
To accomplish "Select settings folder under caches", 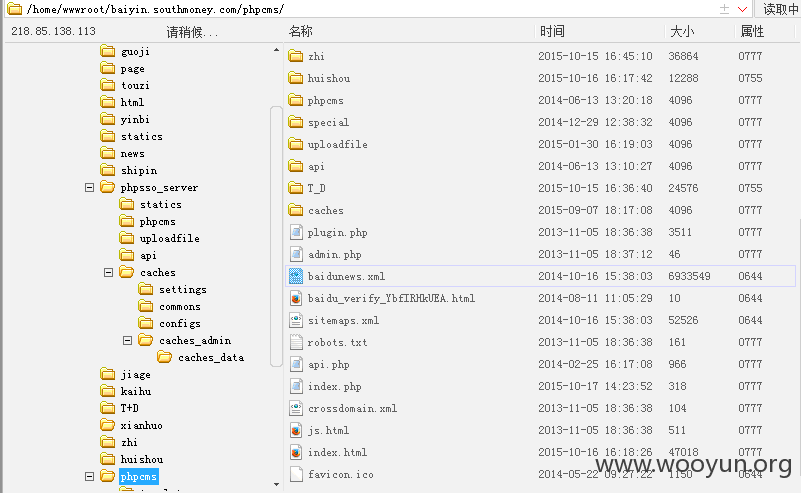I will [x=182, y=290].
